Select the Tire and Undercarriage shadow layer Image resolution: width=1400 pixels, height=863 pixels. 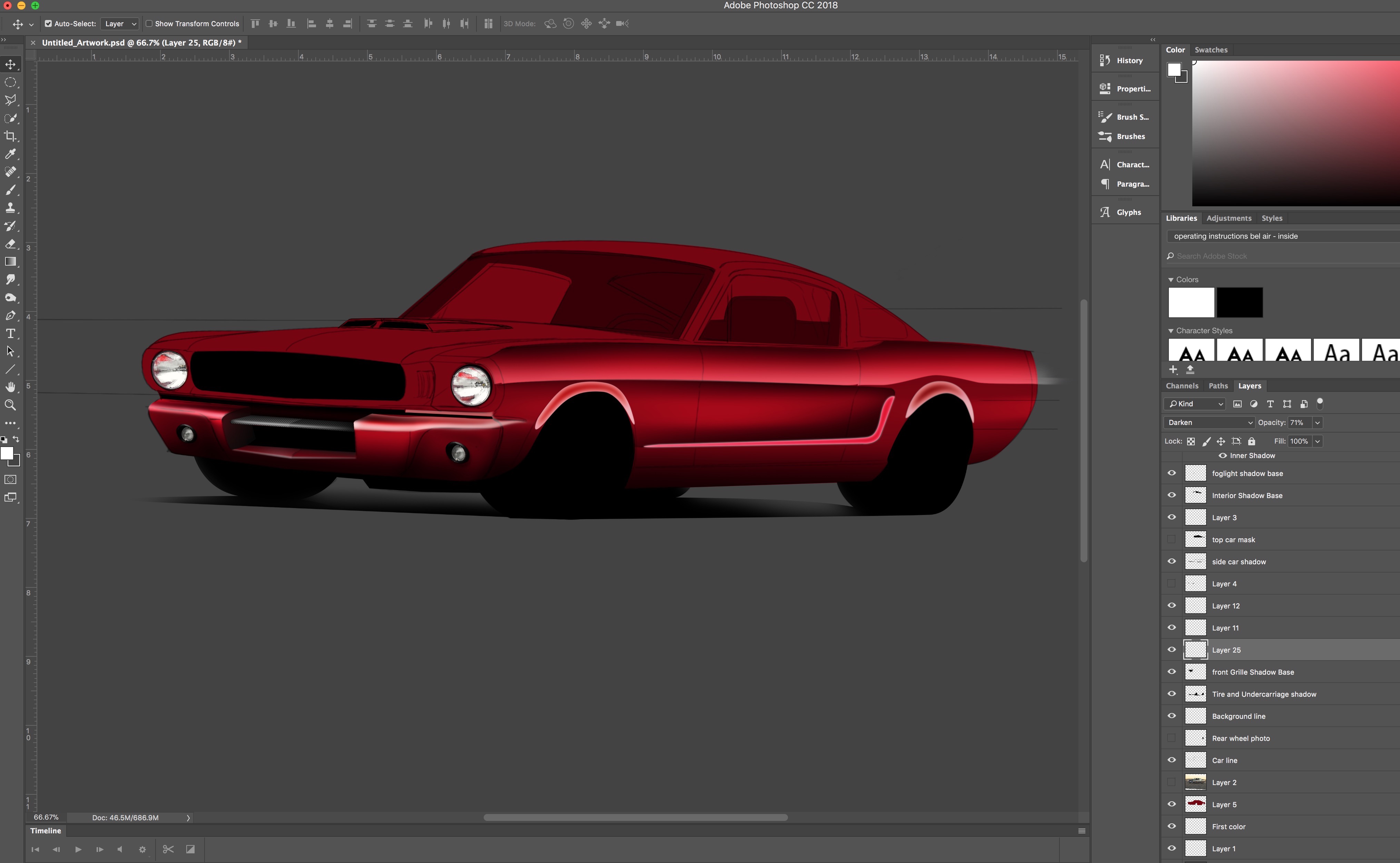(x=1264, y=695)
